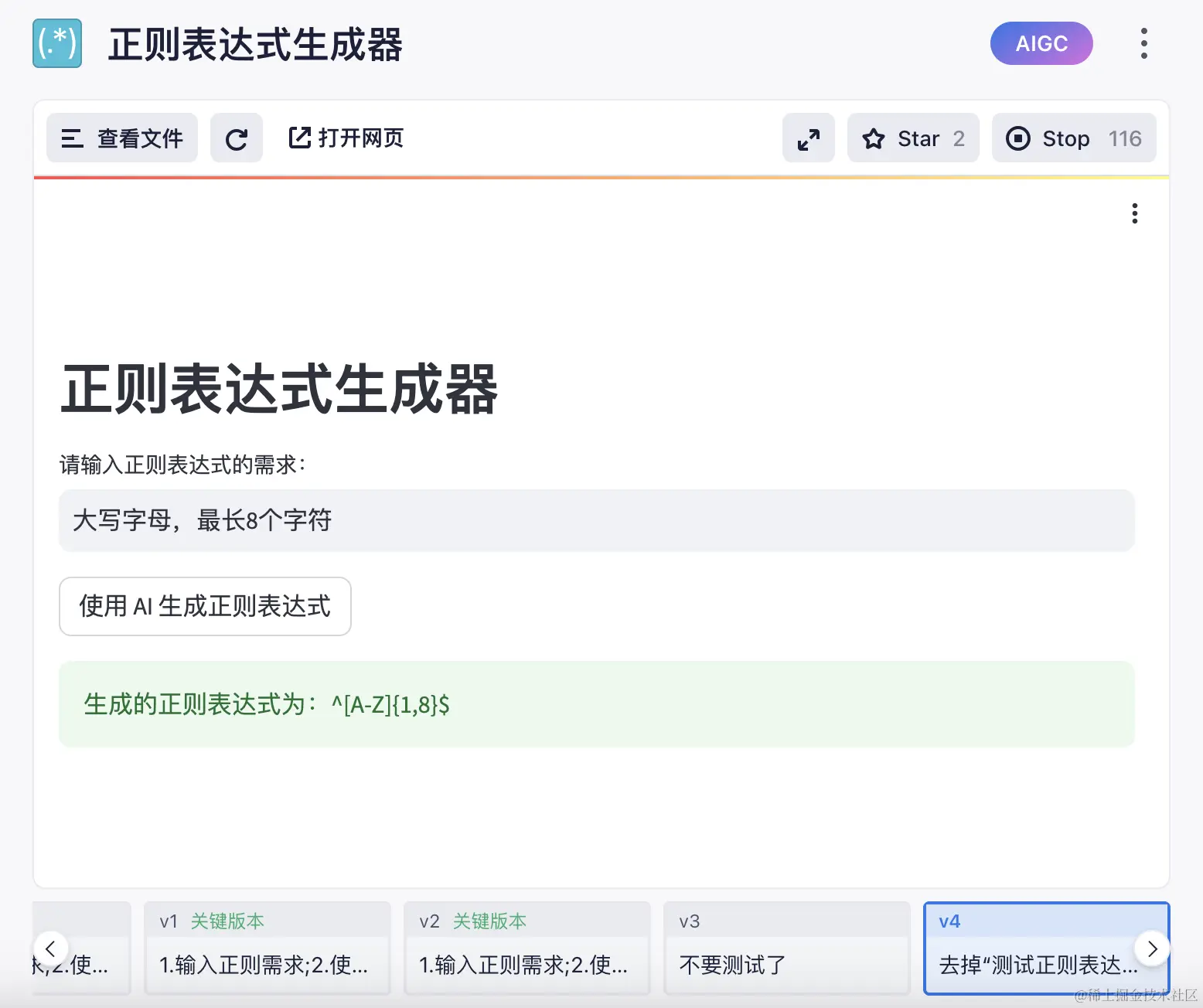1203x1008 pixels.
Task: Click 使用 AI 生成正则表达式 button
Action: pos(205,606)
